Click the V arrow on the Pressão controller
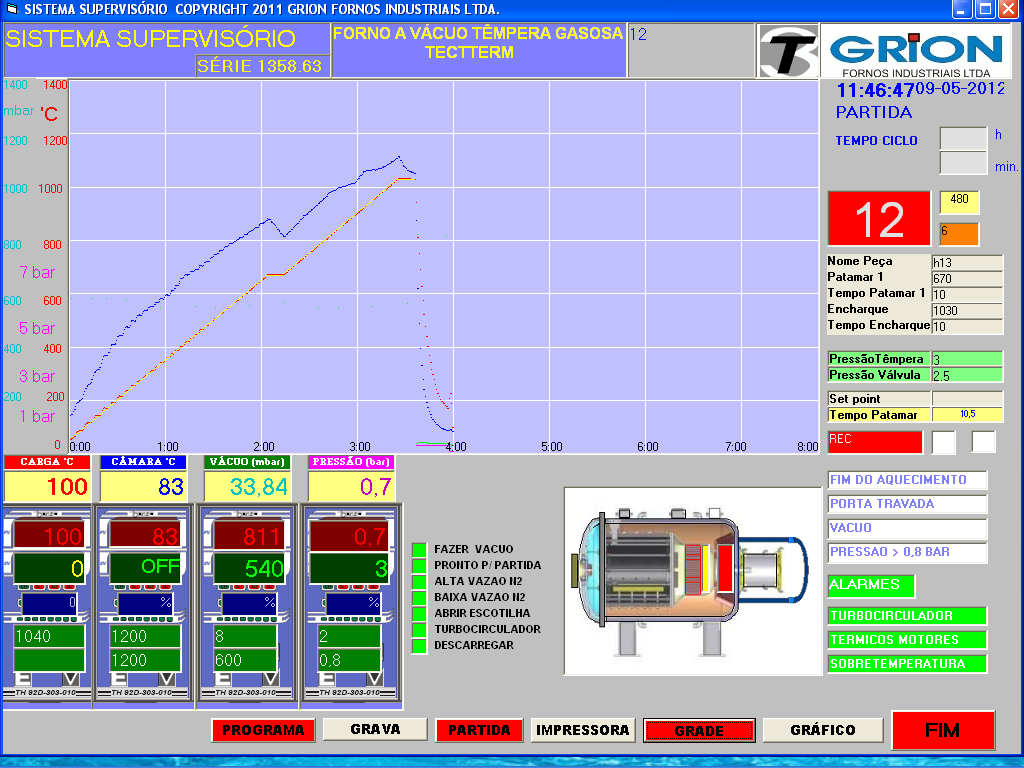Image resolution: width=1024 pixels, height=768 pixels. [375, 679]
